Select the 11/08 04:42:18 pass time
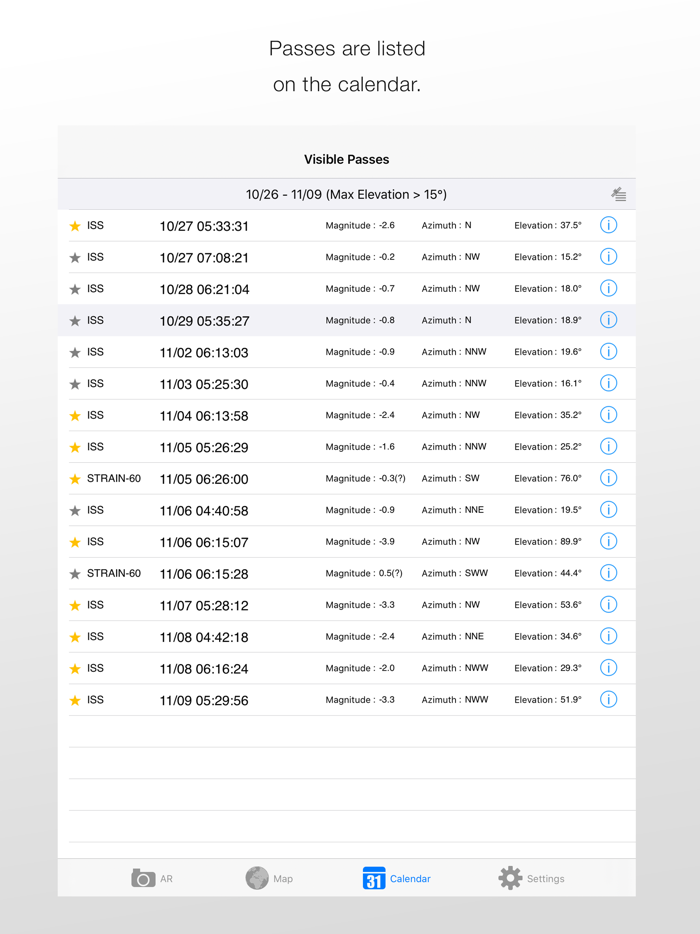 point(204,637)
